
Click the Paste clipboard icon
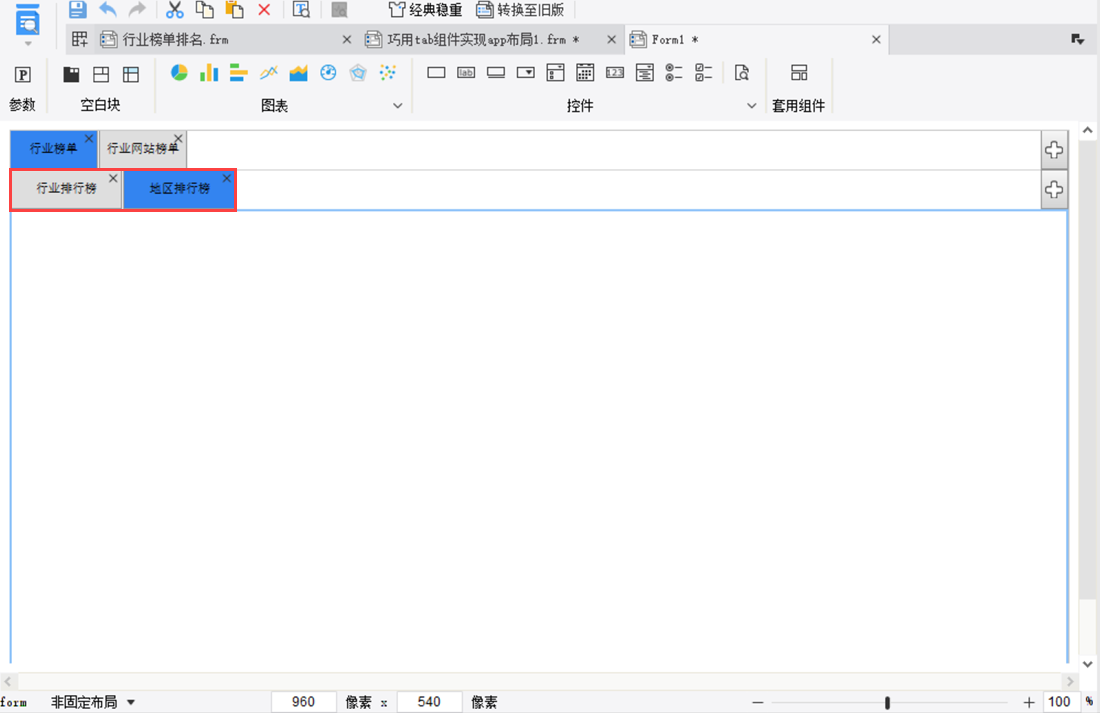coord(234,10)
